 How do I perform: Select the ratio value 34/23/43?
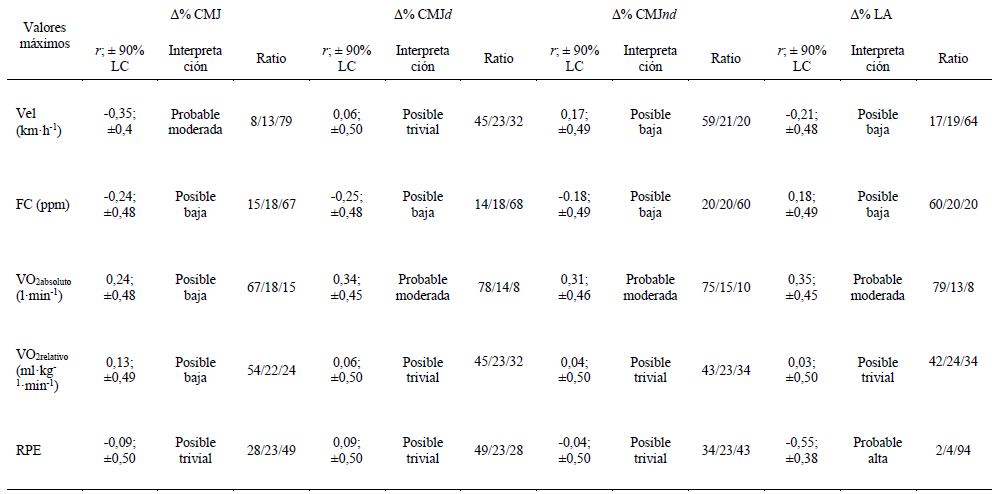(725, 450)
